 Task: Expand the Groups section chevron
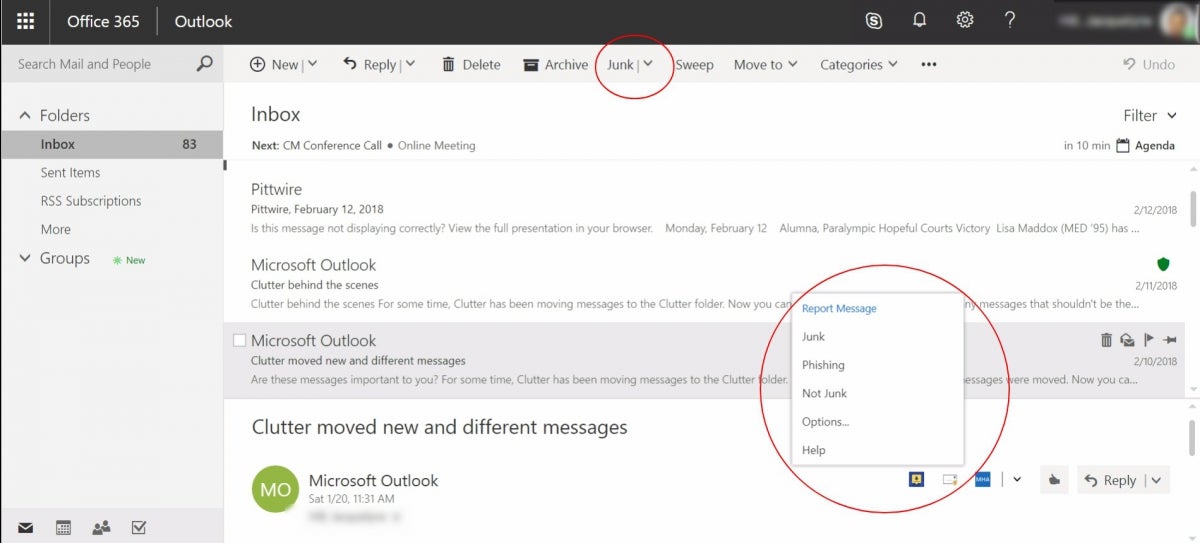tap(25, 258)
